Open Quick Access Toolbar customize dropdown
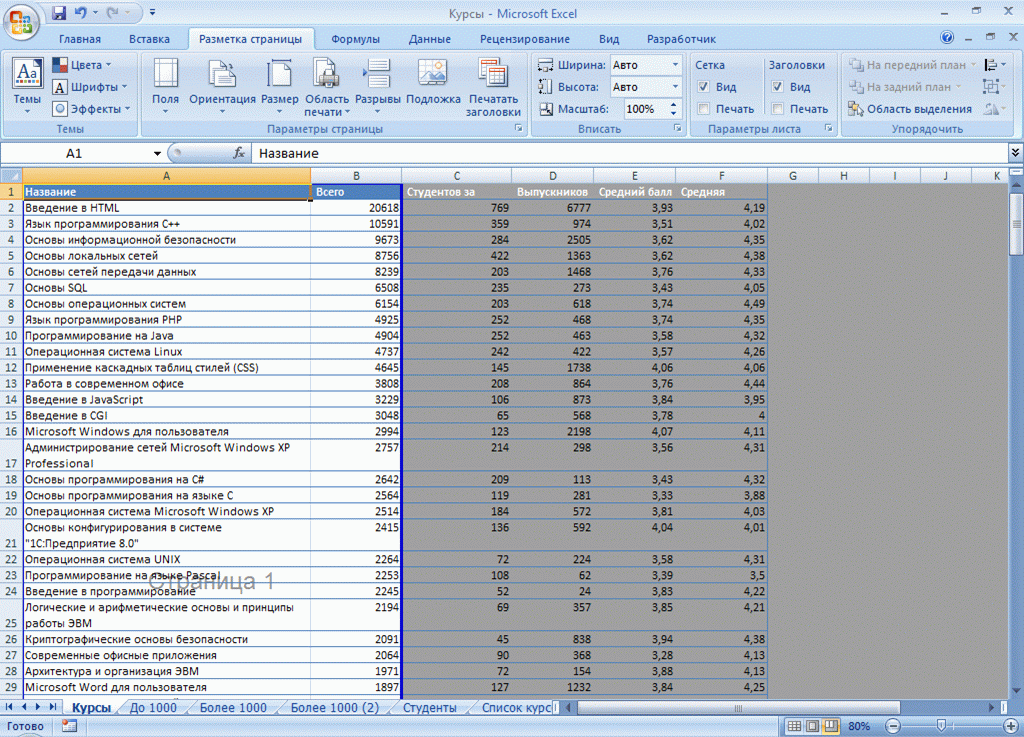The image size is (1024, 737). click(152, 12)
